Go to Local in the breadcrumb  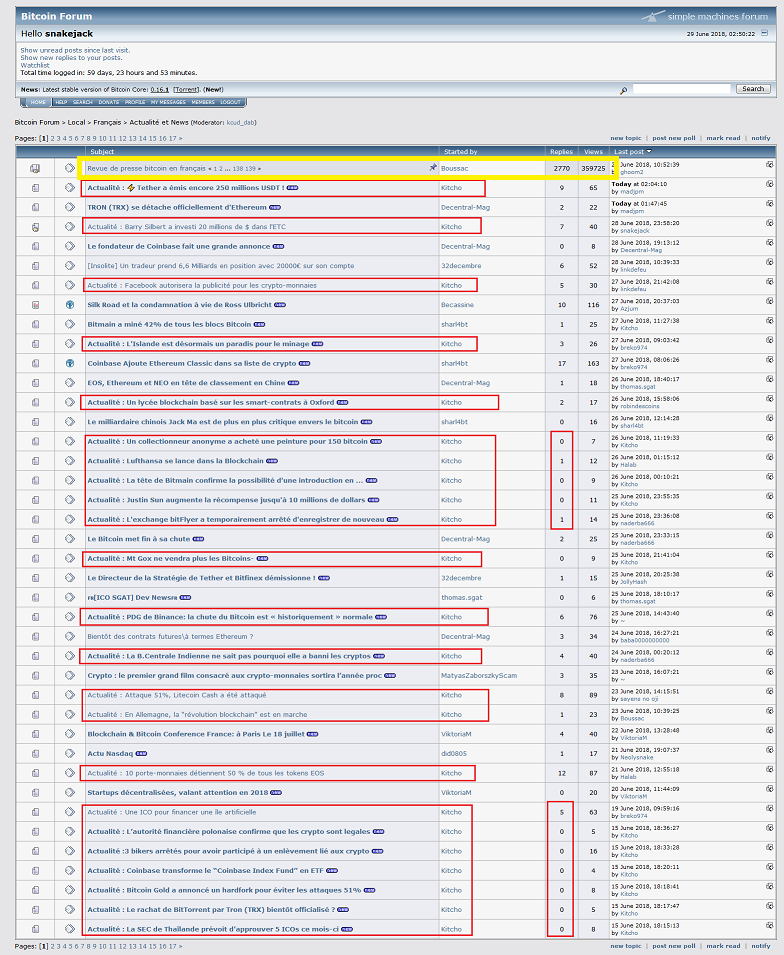coord(76,122)
